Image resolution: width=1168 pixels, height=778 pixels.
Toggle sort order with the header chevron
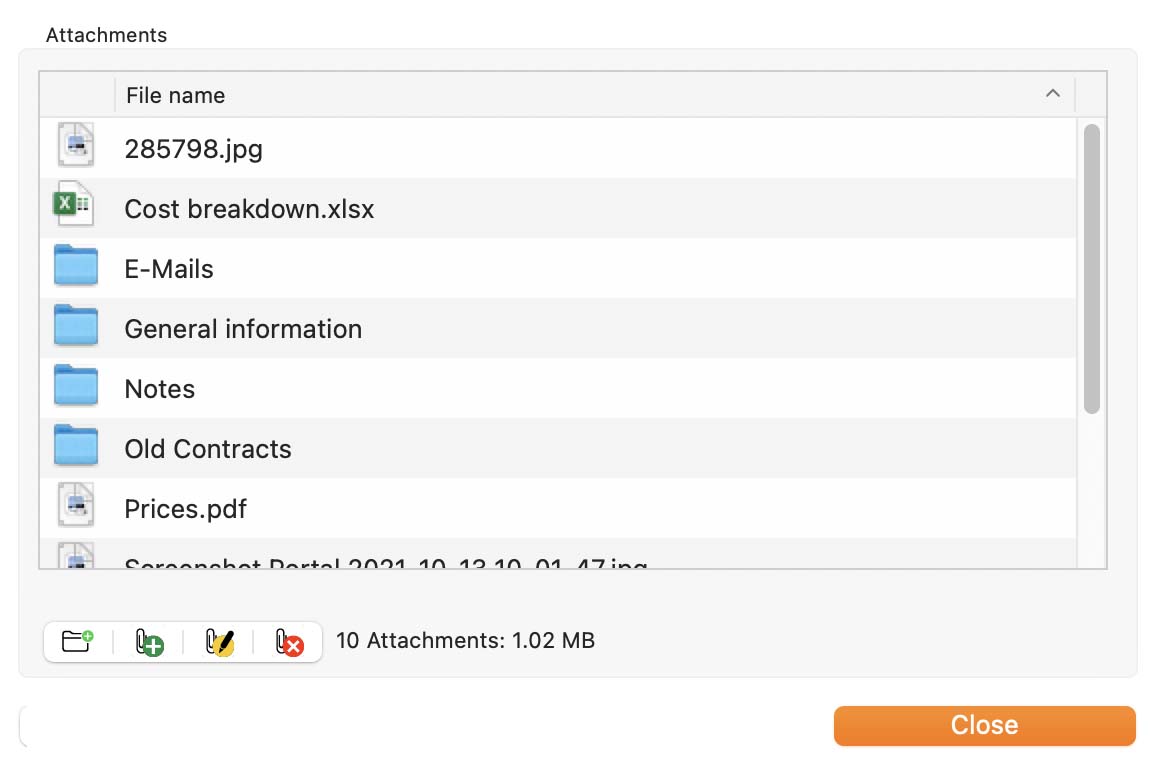click(x=1053, y=94)
